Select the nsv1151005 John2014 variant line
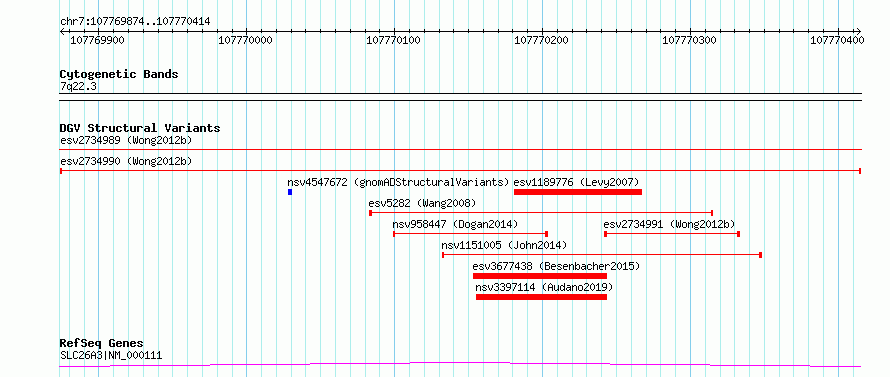The image size is (890, 377). click(x=602, y=255)
